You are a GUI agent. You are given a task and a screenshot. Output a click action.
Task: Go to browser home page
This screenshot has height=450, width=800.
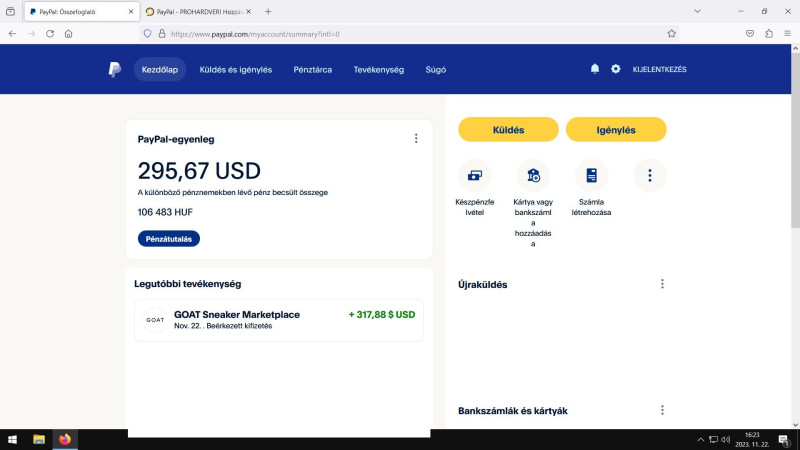tap(68, 34)
